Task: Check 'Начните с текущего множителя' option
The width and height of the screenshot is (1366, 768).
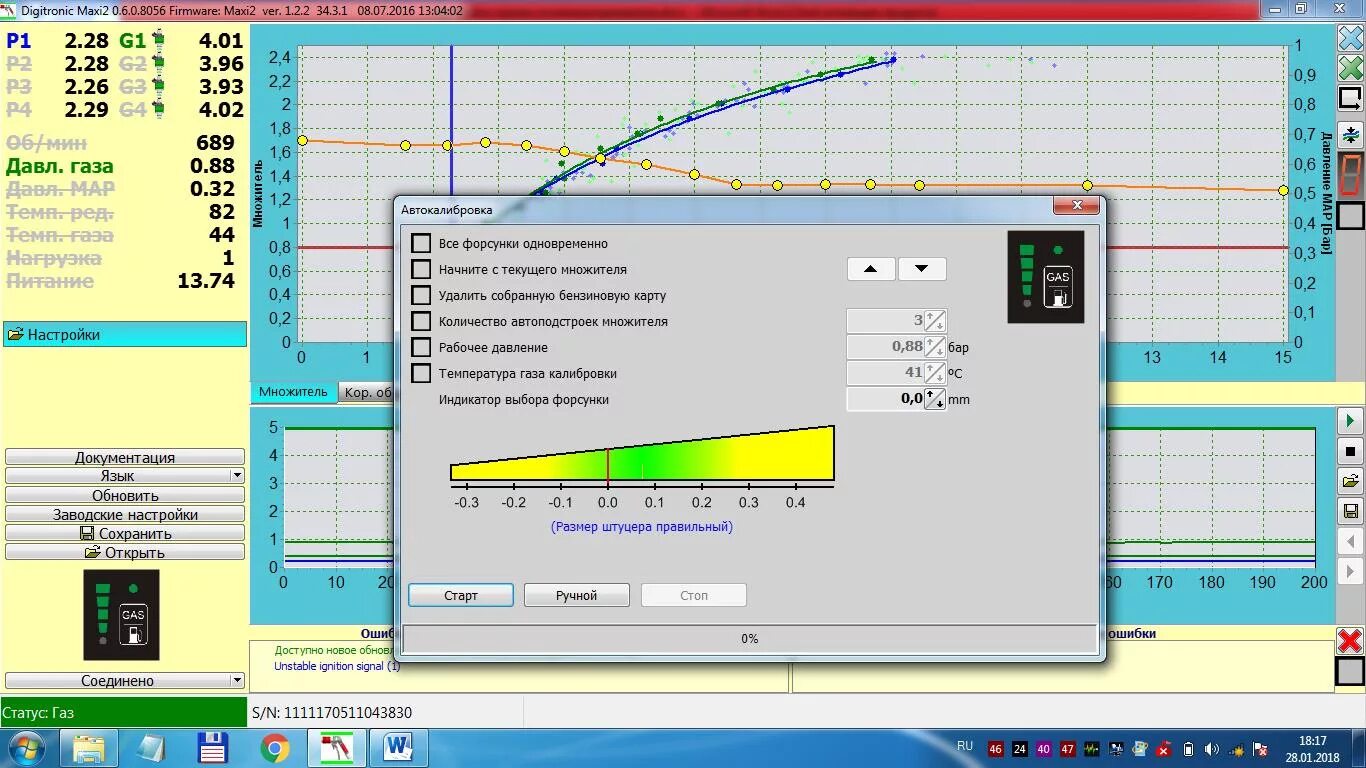Action: coord(421,269)
